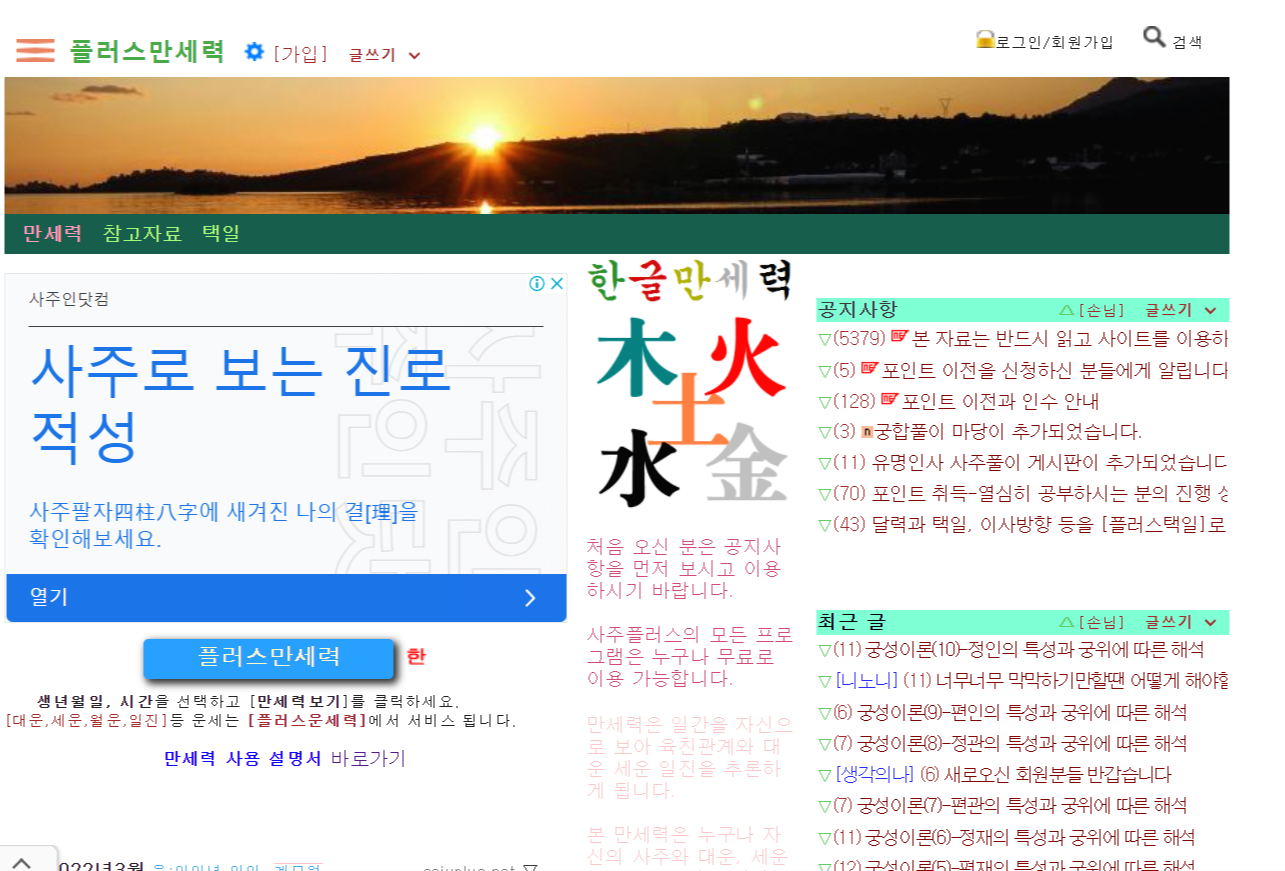Screen dimensions: 1285x871
Task: Open notice 포인트 취득-열심히 공부하시는 분의 진행
Action: (x=1050, y=494)
